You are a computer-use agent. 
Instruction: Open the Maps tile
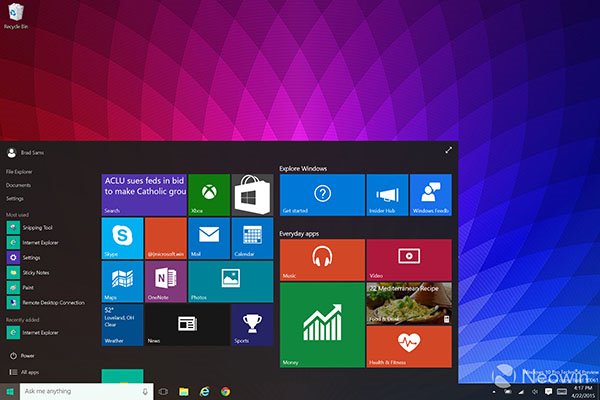[x=122, y=282]
